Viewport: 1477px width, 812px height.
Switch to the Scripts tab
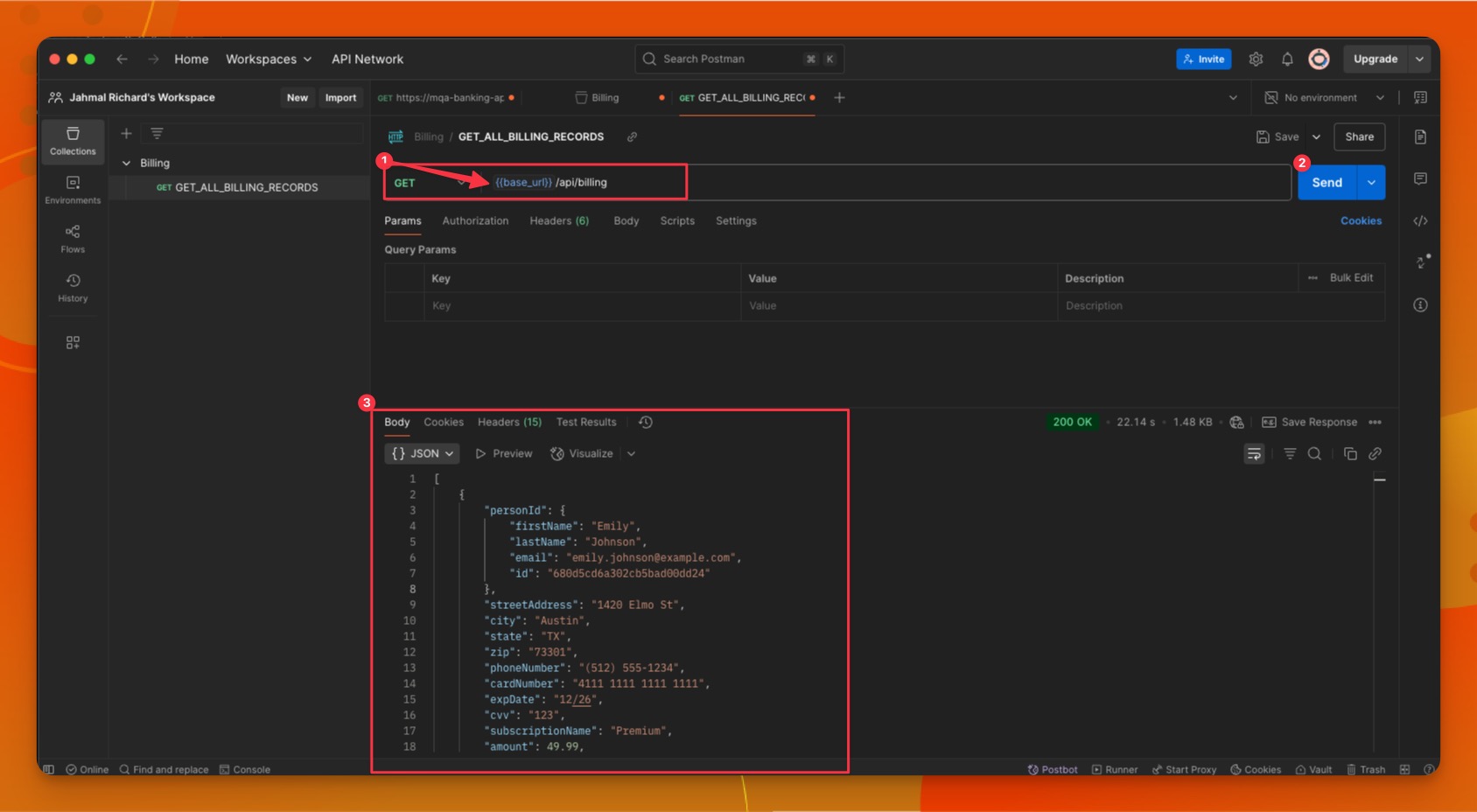coord(677,220)
